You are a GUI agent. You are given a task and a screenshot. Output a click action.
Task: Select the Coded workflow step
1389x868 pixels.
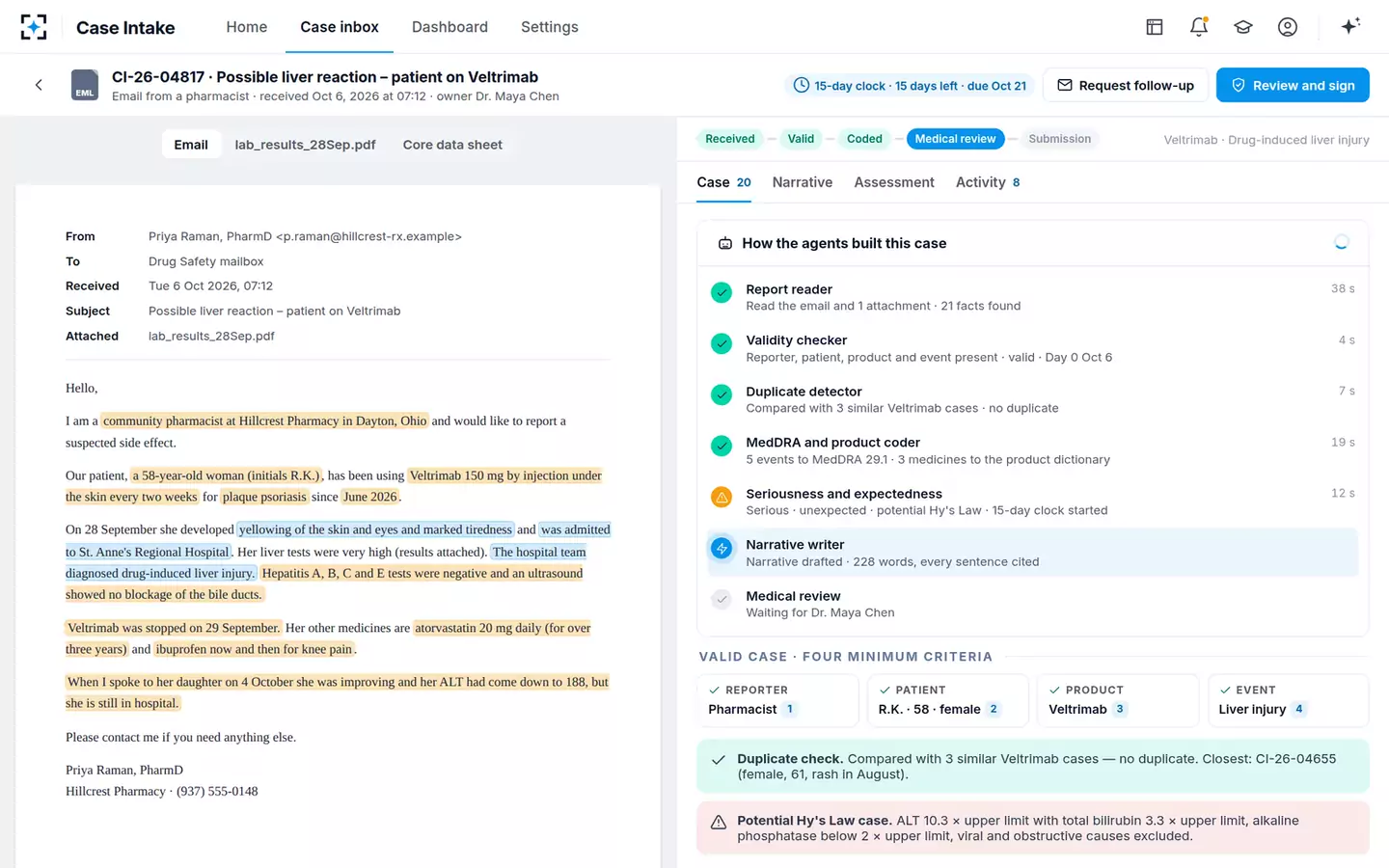pyautogui.click(x=864, y=139)
